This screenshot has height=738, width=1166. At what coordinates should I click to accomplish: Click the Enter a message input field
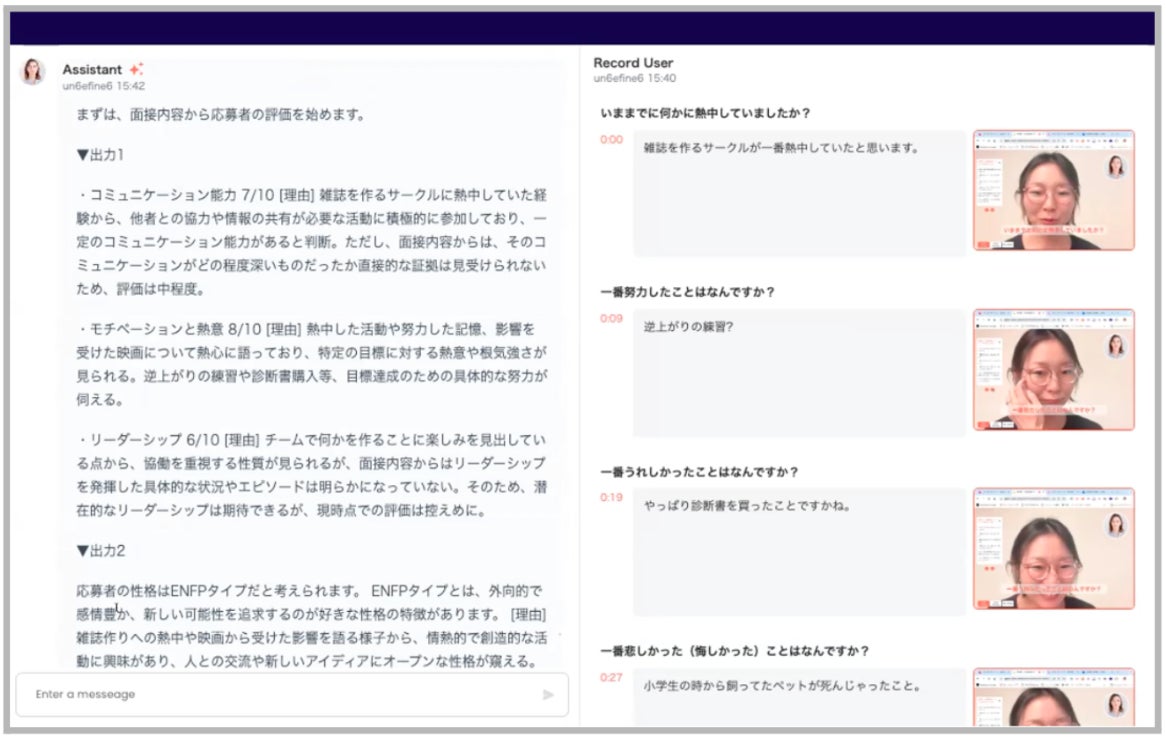[x=292, y=695]
